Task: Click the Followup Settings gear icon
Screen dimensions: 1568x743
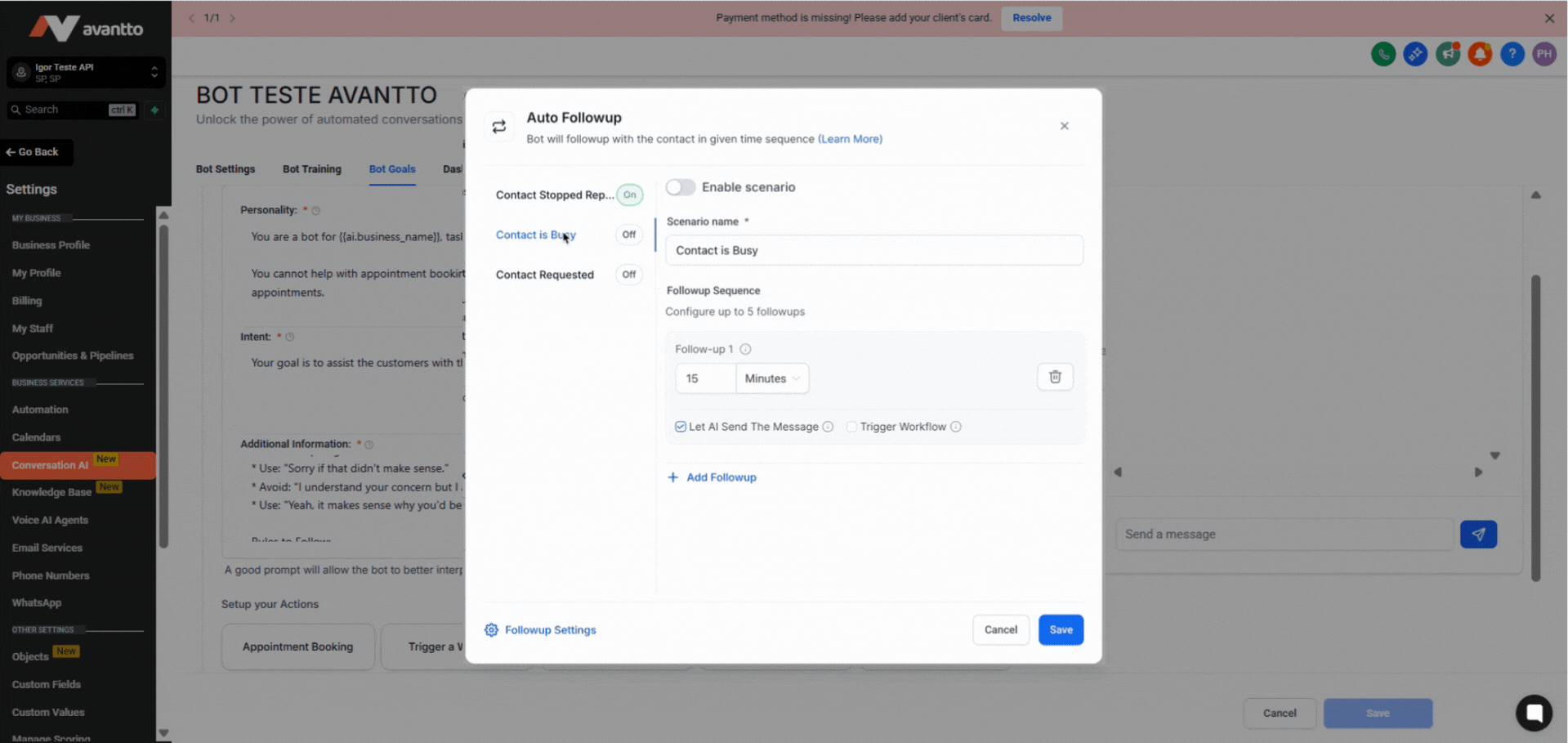Action: (491, 629)
